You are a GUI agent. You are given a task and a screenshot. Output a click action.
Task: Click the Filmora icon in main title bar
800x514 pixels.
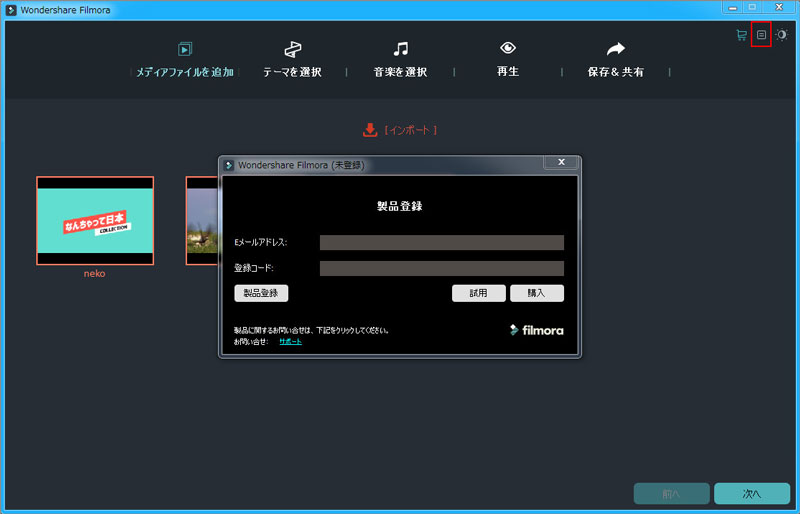click(x=11, y=10)
